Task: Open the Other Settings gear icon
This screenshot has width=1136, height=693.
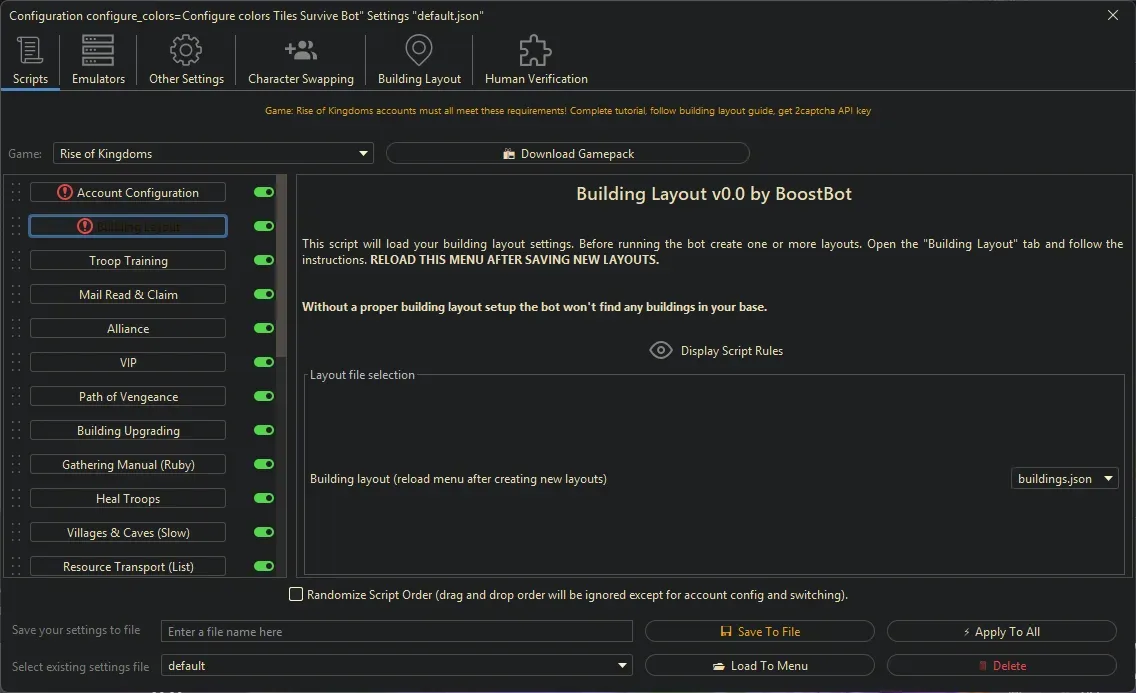Action: (185, 48)
